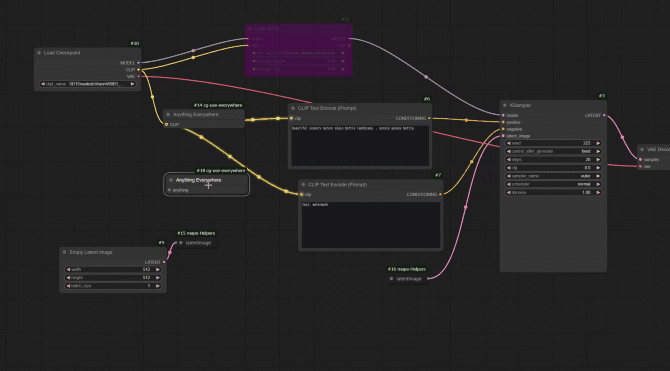The height and width of the screenshot is (371, 670).
Task: Click the output port on latentImage node #16
Action: 428,279
